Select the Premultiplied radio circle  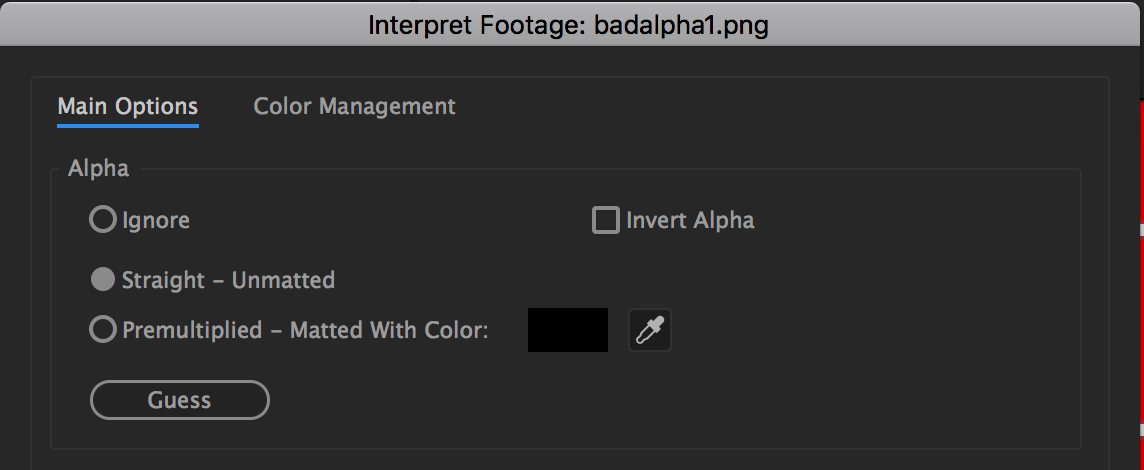point(103,329)
